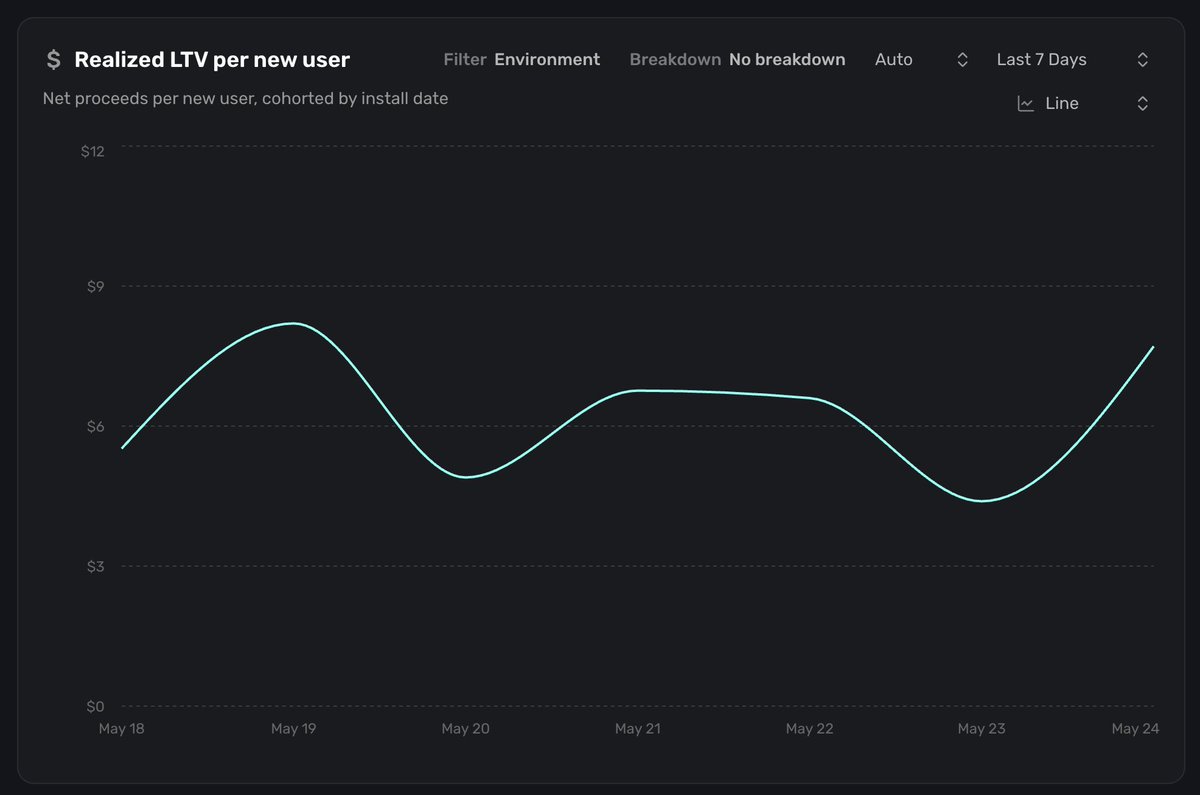Click the dollar sign icon beside the title

[53, 60]
